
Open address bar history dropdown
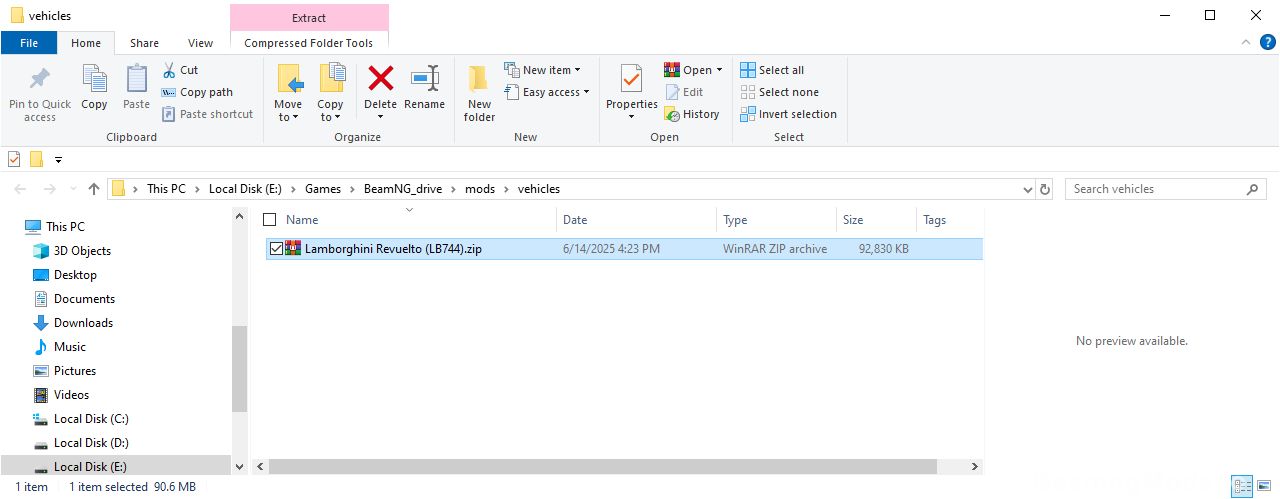[x=1028, y=189]
